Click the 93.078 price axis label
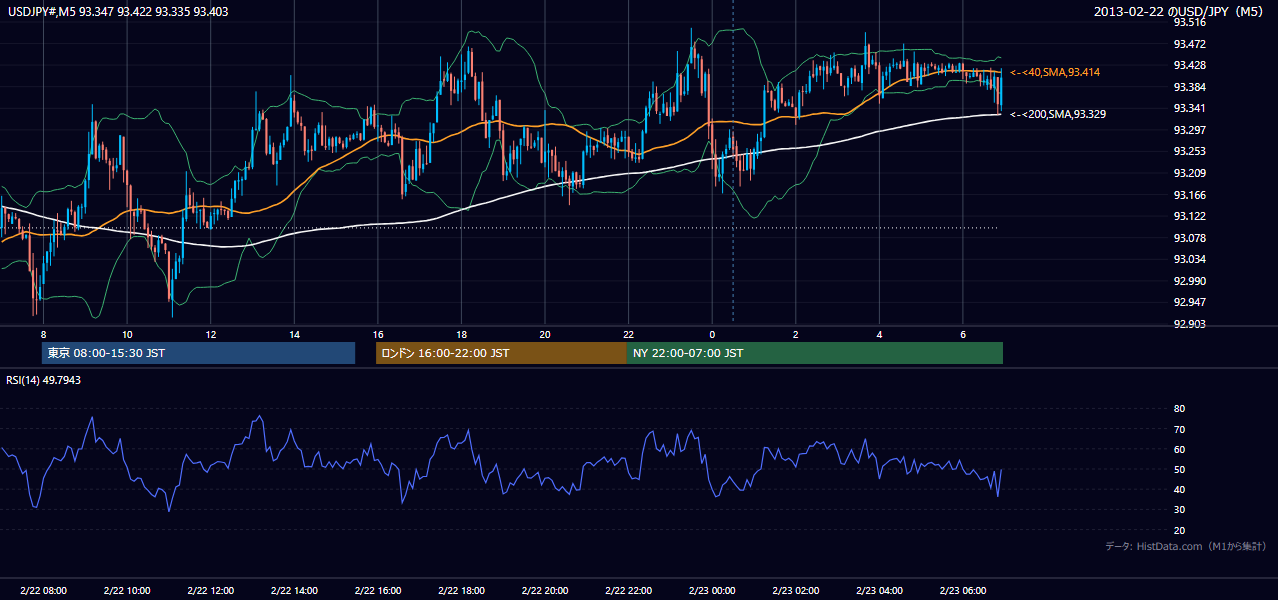Viewport: 1278px width, 600px height. click(x=1189, y=238)
